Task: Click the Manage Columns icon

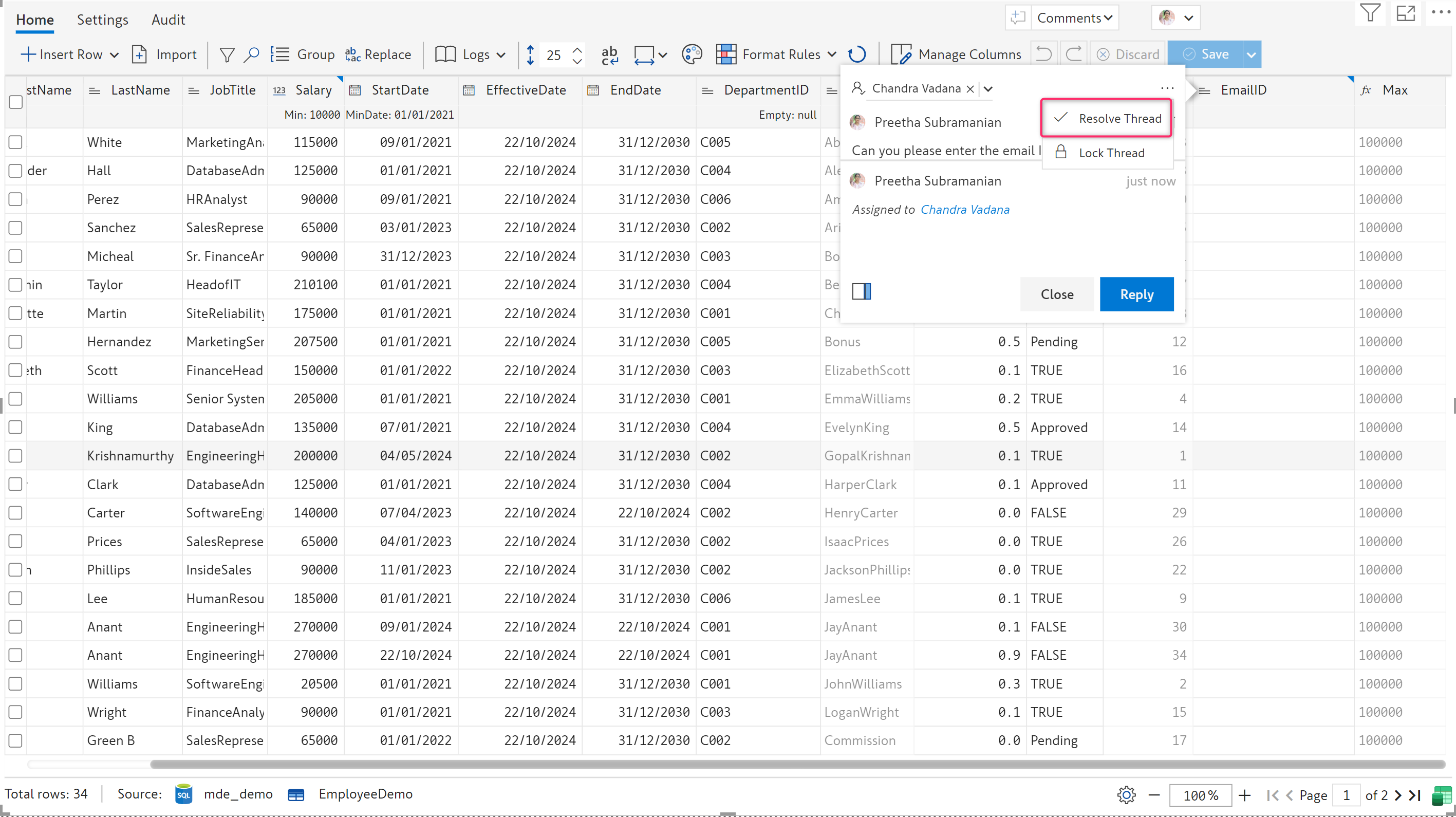Action: 901,55
